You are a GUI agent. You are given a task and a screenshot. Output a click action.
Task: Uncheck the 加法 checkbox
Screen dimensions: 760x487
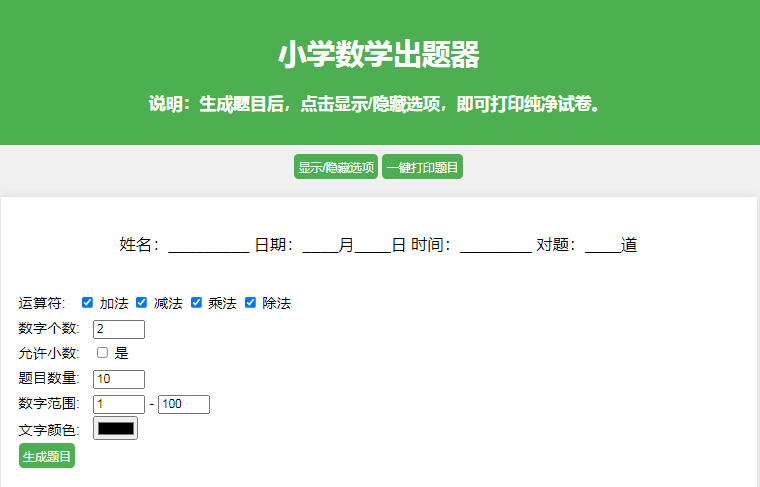(87, 302)
